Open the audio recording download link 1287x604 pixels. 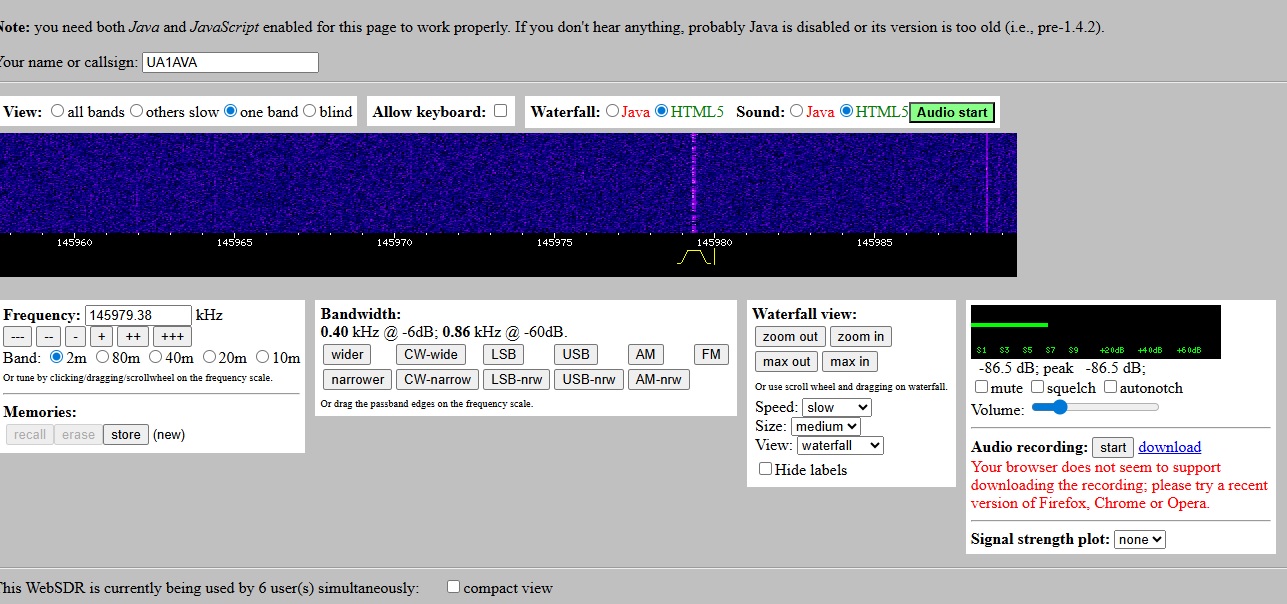click(x=1169, y=447)
